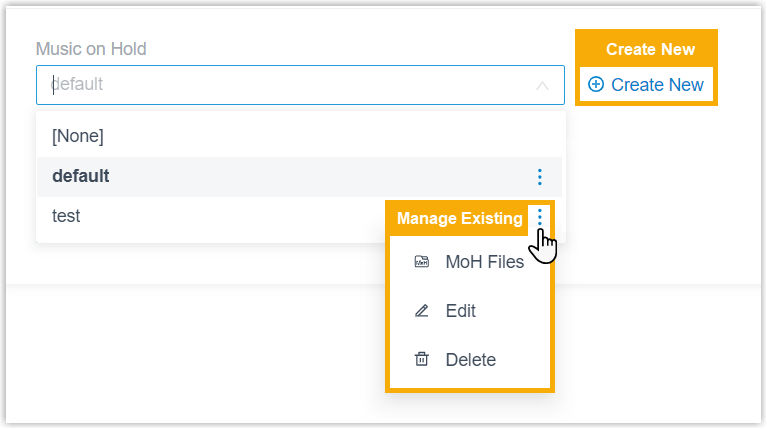The image size is (767, 429).
Task: Click the three-dot icon beside test
Action: coord(540,217)
